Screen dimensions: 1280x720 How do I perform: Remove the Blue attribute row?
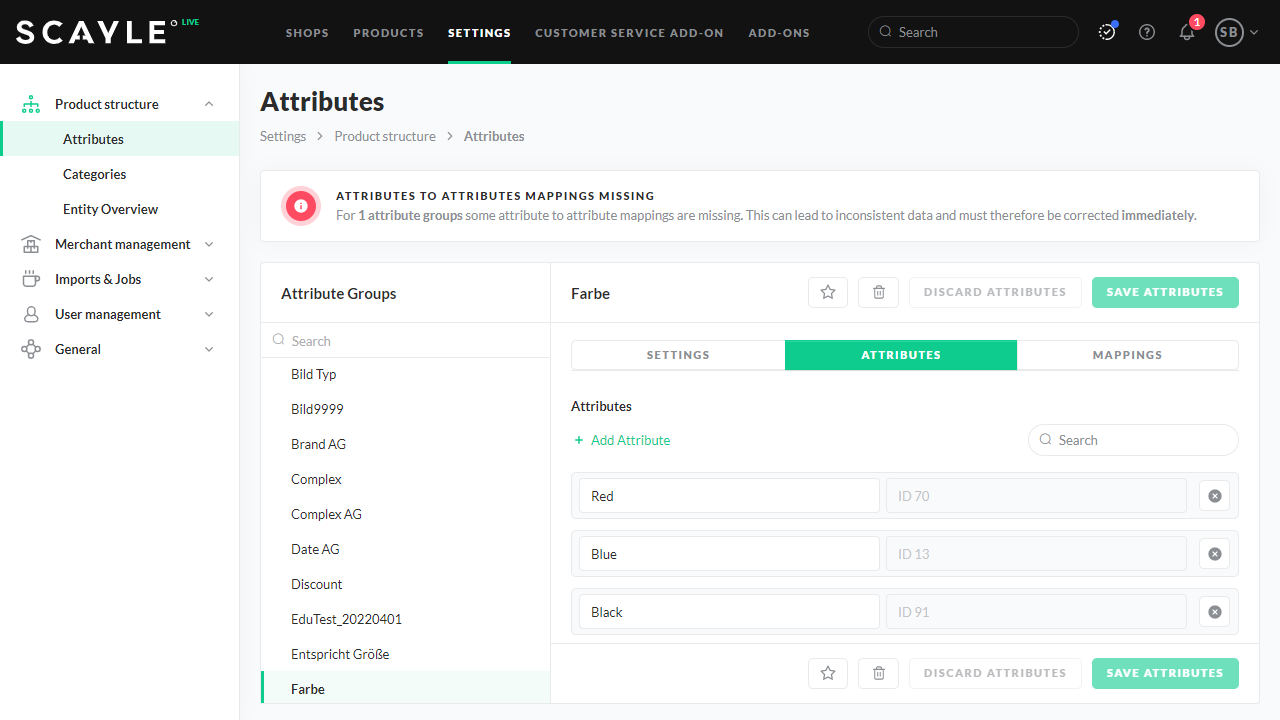tap(1214, 554)
